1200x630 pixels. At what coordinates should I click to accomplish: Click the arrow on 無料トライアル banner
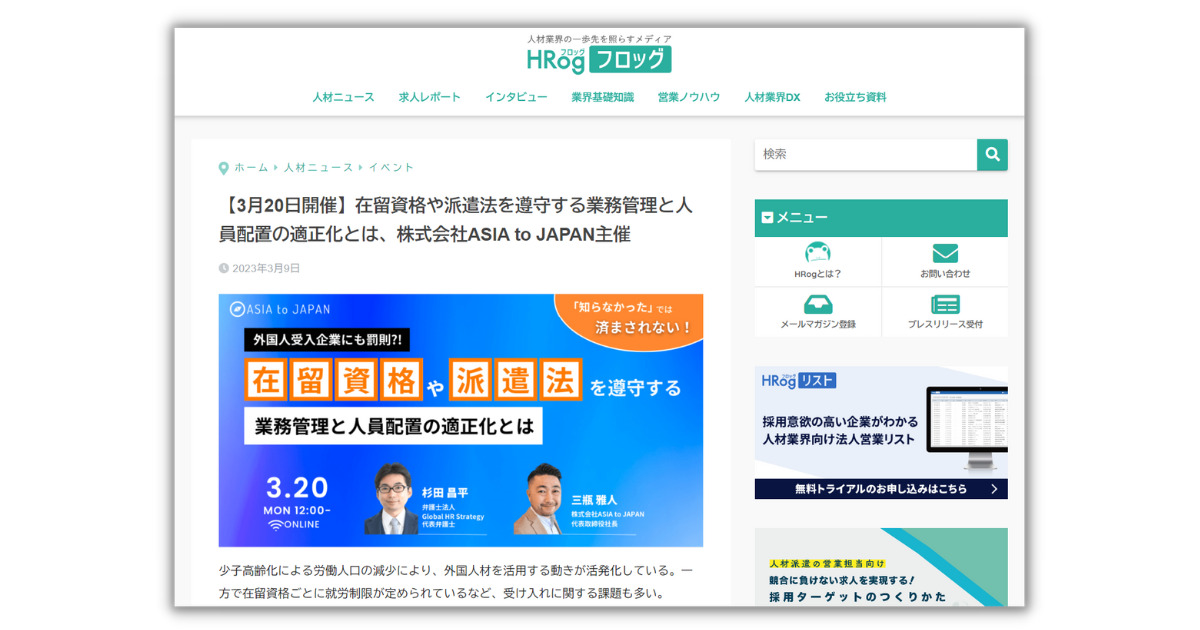[x=994, y=489]
